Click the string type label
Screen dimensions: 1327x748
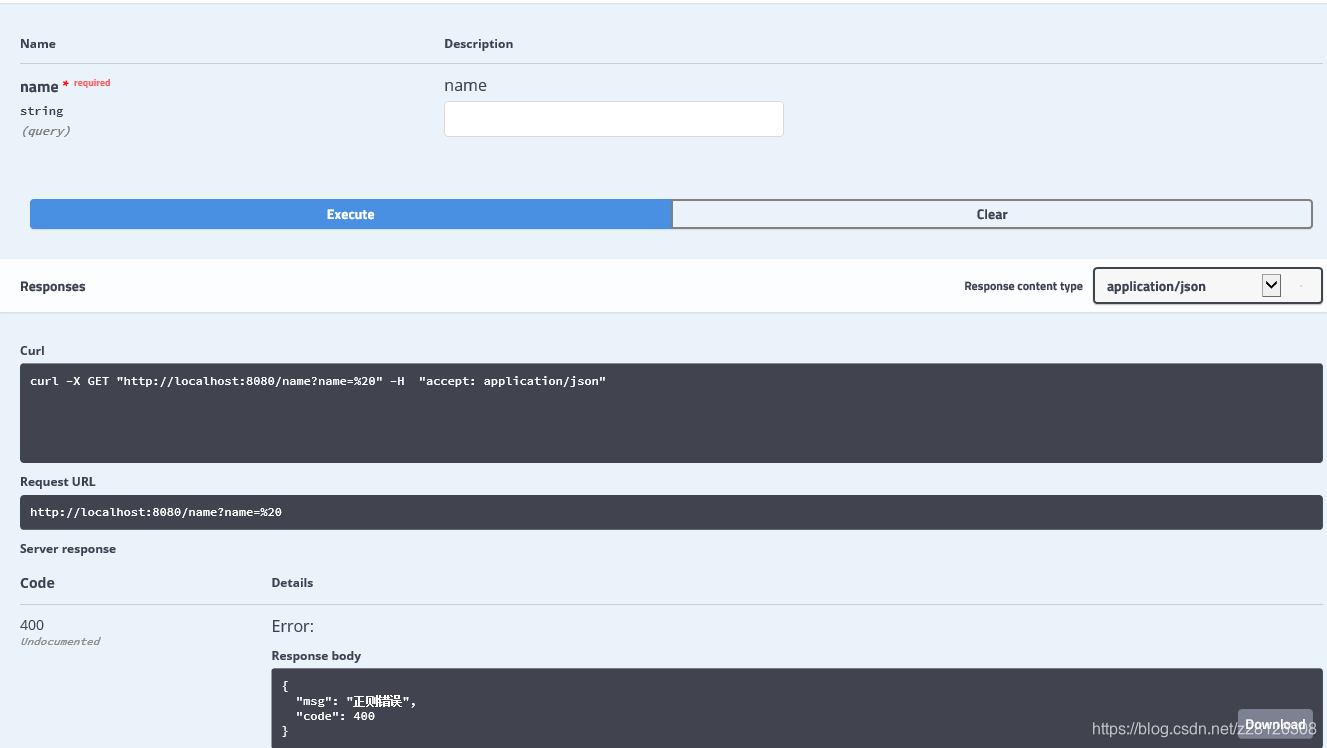[x=41, y=111]
